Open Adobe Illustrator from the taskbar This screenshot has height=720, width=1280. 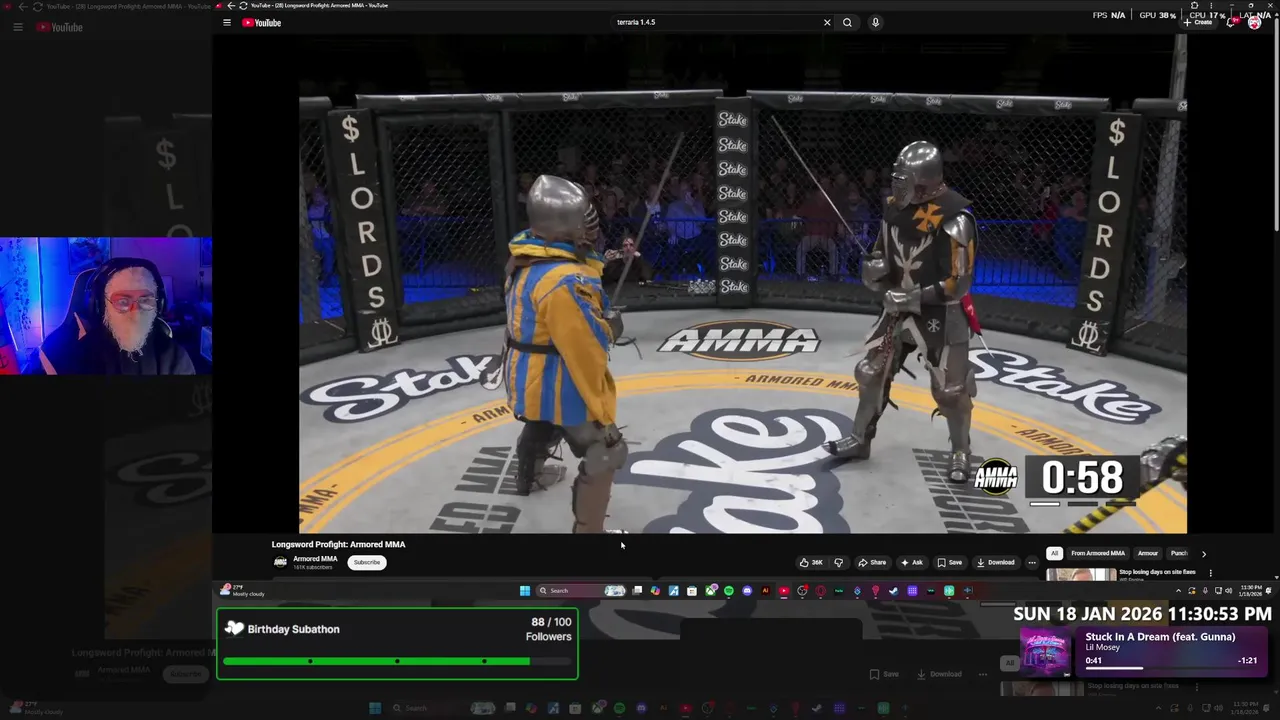coord(765,590)
